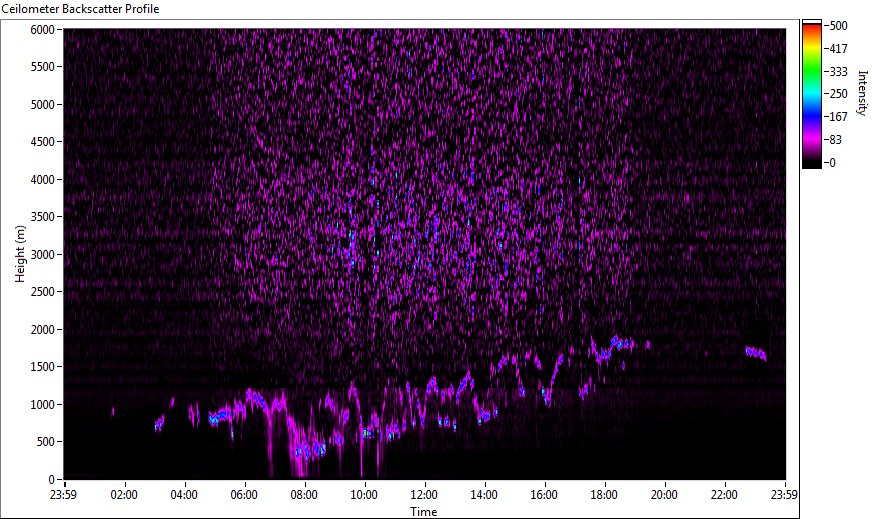Click the bright low cloud base near 08:00

tap(309, 450)
